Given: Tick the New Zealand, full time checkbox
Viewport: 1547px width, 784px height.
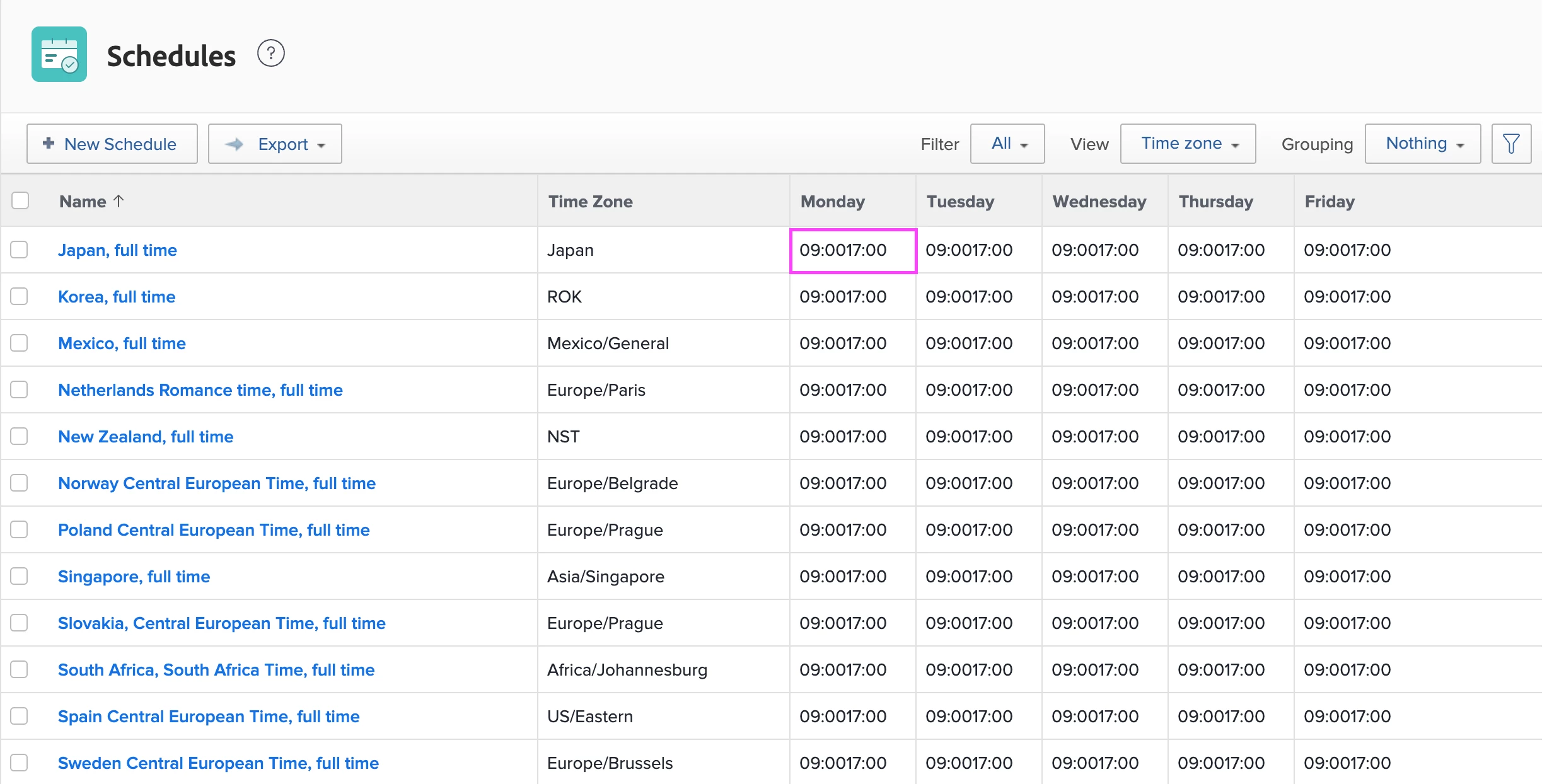Looking at the screenshot, I should pos(20,437).
